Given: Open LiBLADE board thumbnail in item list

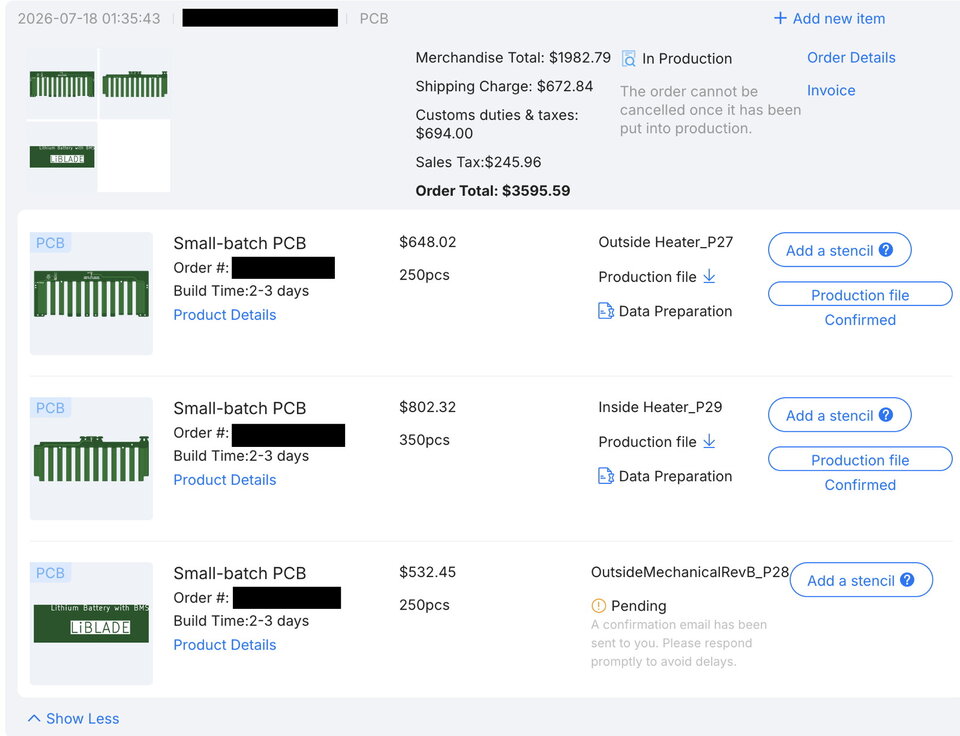Looking at the screenshot, I should point(91,623).
